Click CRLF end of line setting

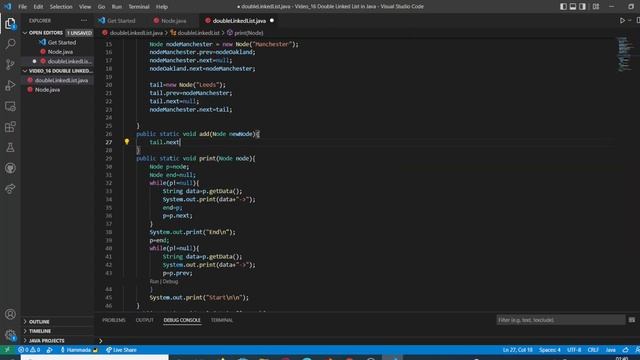point(593,350)
